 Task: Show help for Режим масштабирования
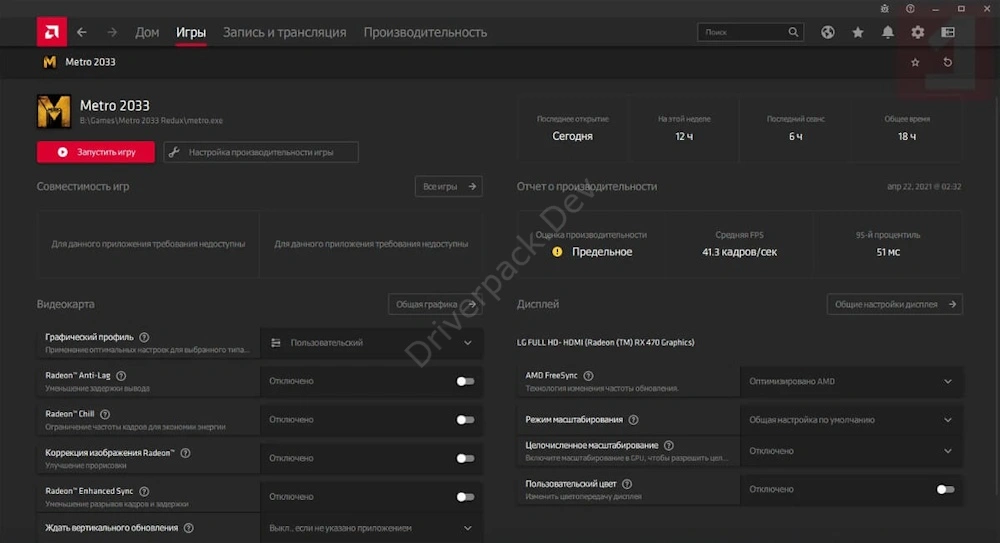(x=633, y=420)
